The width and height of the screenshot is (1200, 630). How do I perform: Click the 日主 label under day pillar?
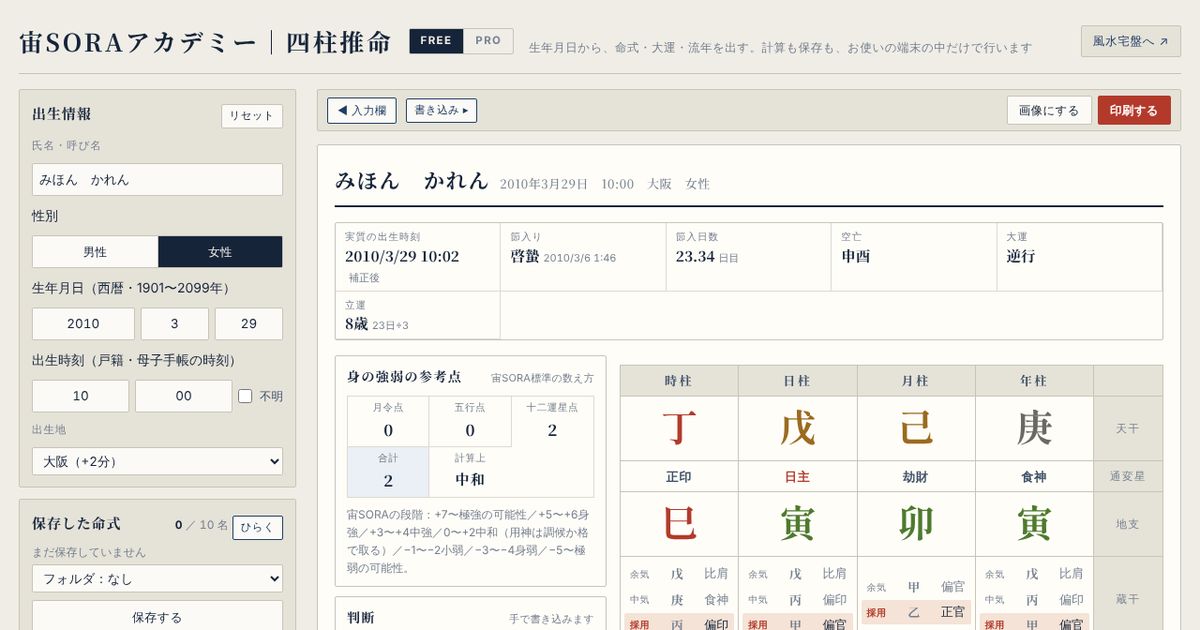click(798, 477)
